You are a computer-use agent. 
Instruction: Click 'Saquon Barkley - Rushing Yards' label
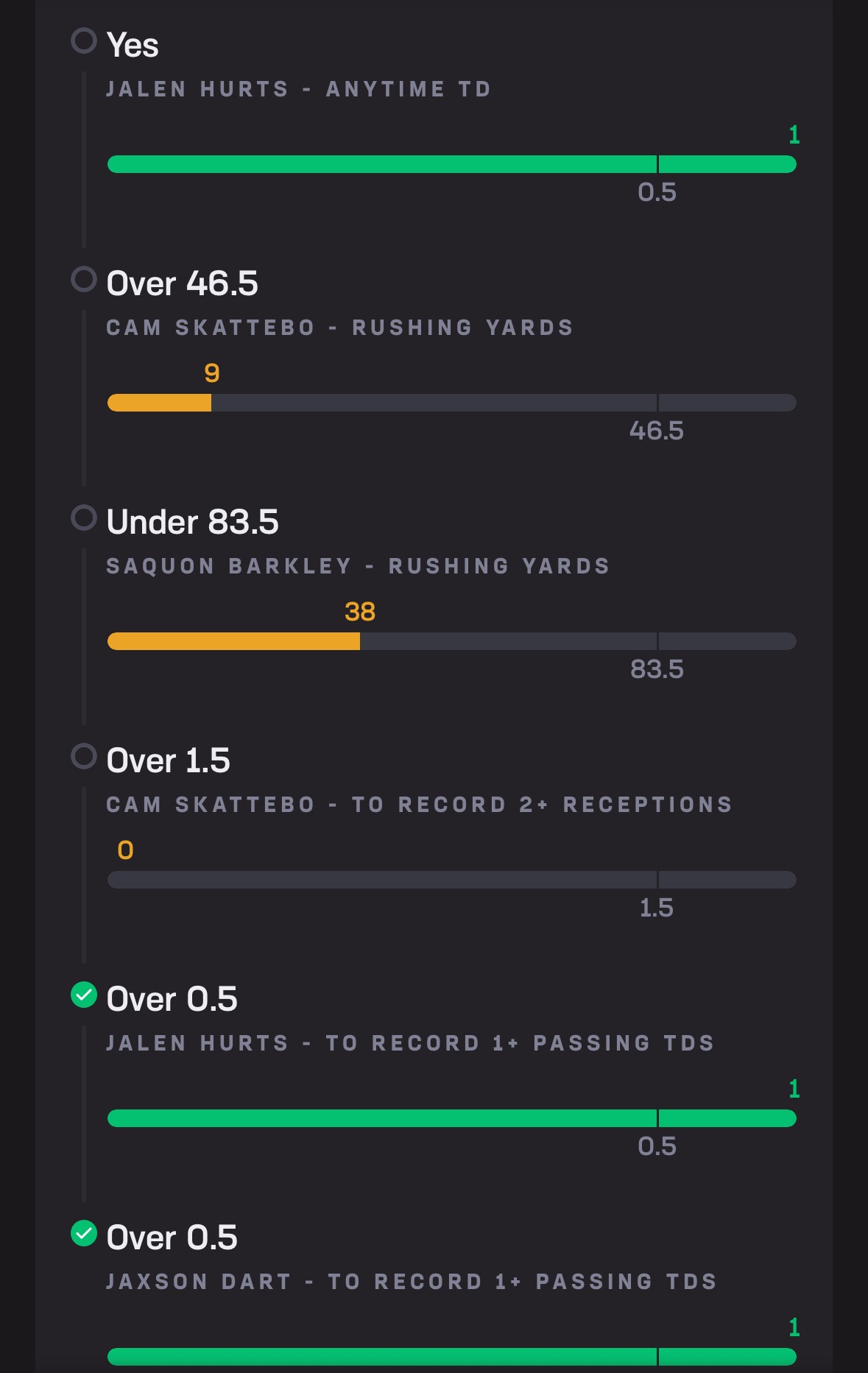tap(358, 566)
